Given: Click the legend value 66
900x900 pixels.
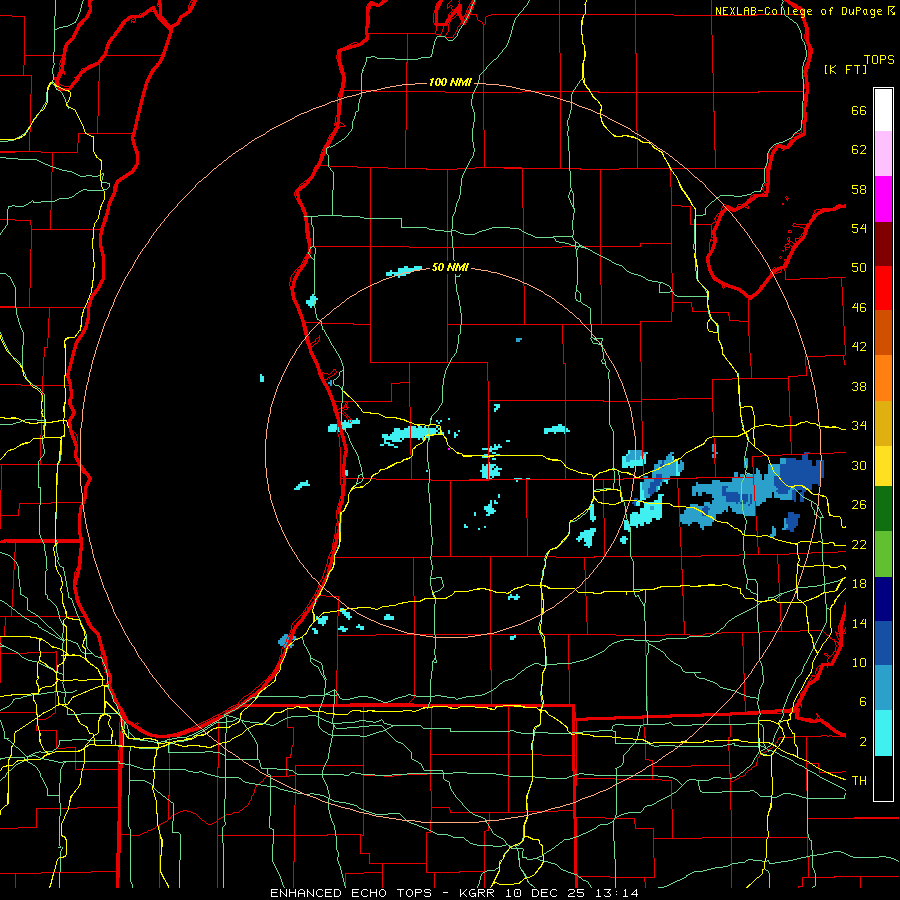Looking at the screenshot, I should click(859, 111).
